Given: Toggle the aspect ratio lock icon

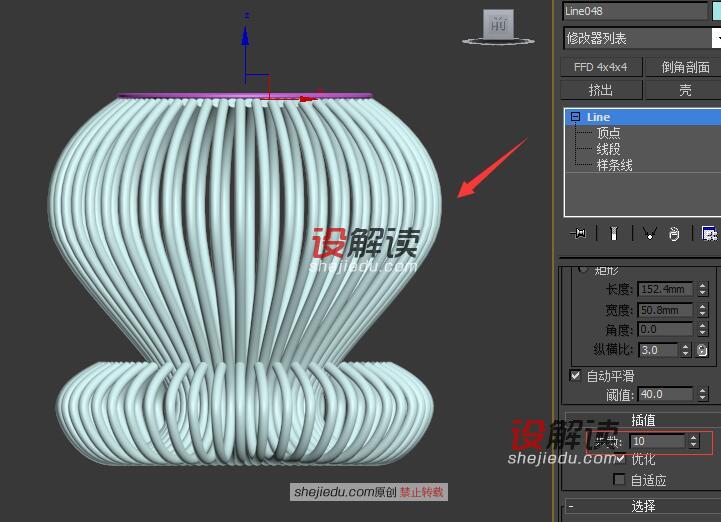Looking at the screenshot, I should [702, 350].
